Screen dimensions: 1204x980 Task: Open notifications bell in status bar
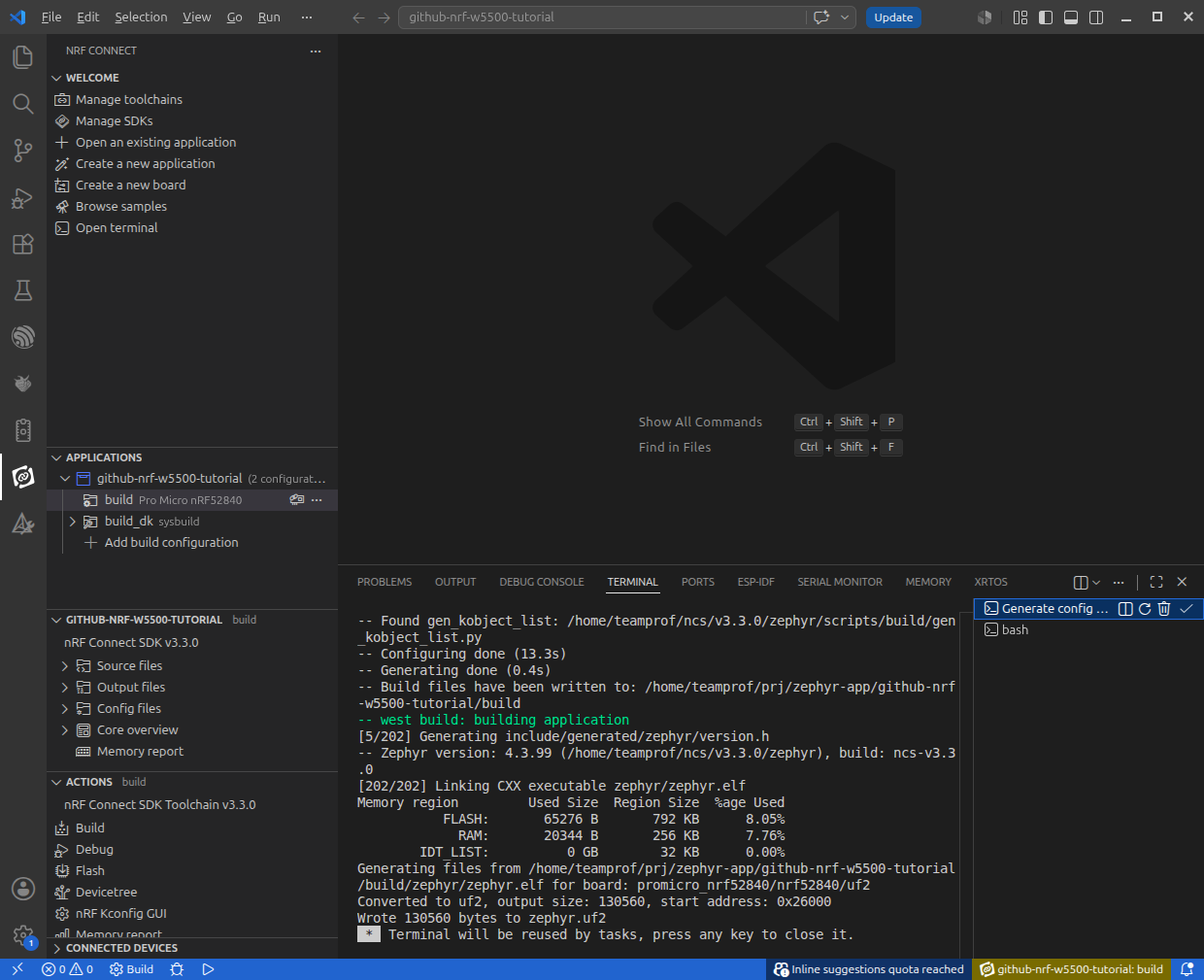click(1187, 969)
